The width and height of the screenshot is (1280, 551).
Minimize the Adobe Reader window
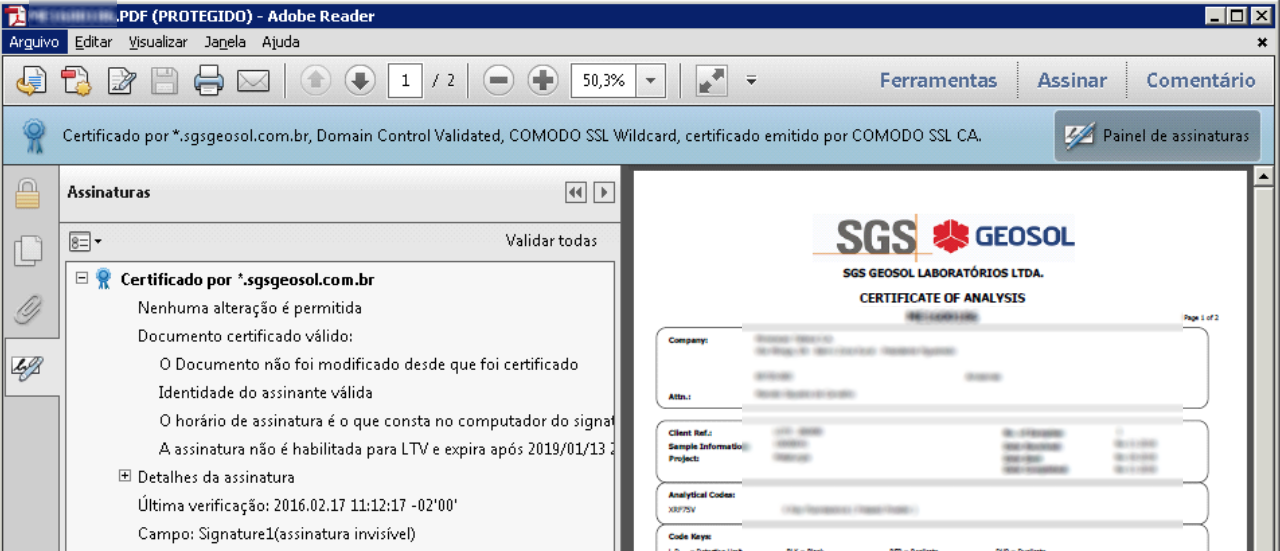tap(1214, 15)
